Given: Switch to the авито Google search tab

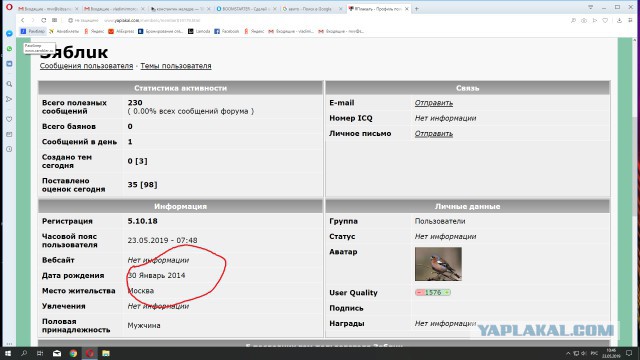Looking at the screenshot, I should pyautogui.click(x=312, y=9).
